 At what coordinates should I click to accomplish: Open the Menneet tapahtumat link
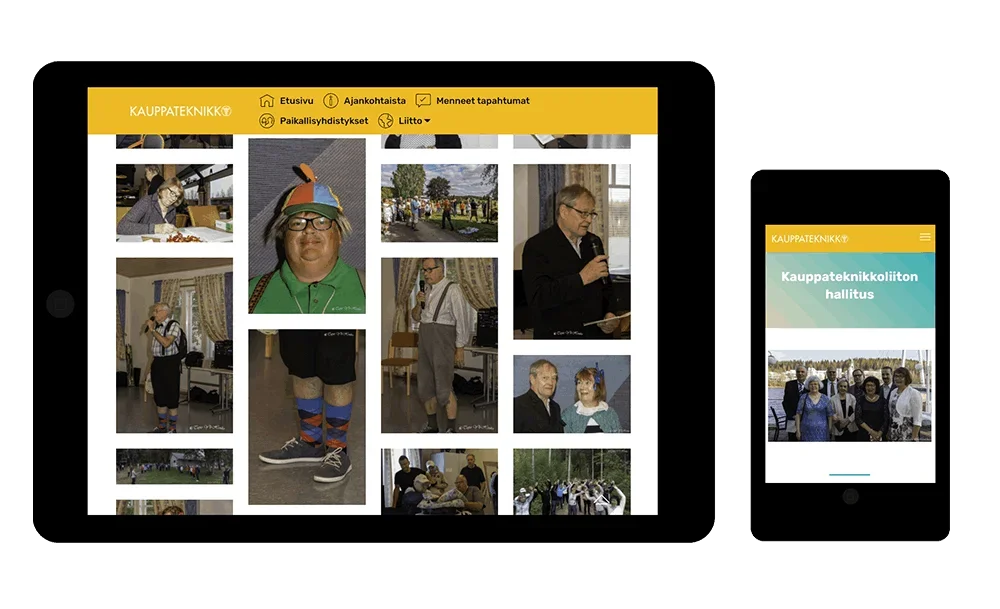[482, 101]
